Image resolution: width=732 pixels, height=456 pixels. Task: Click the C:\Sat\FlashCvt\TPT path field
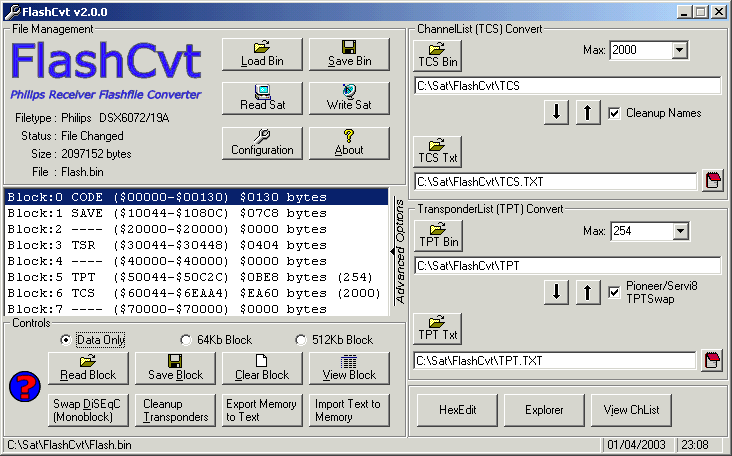pyautogui.click(x=568, y=266)
